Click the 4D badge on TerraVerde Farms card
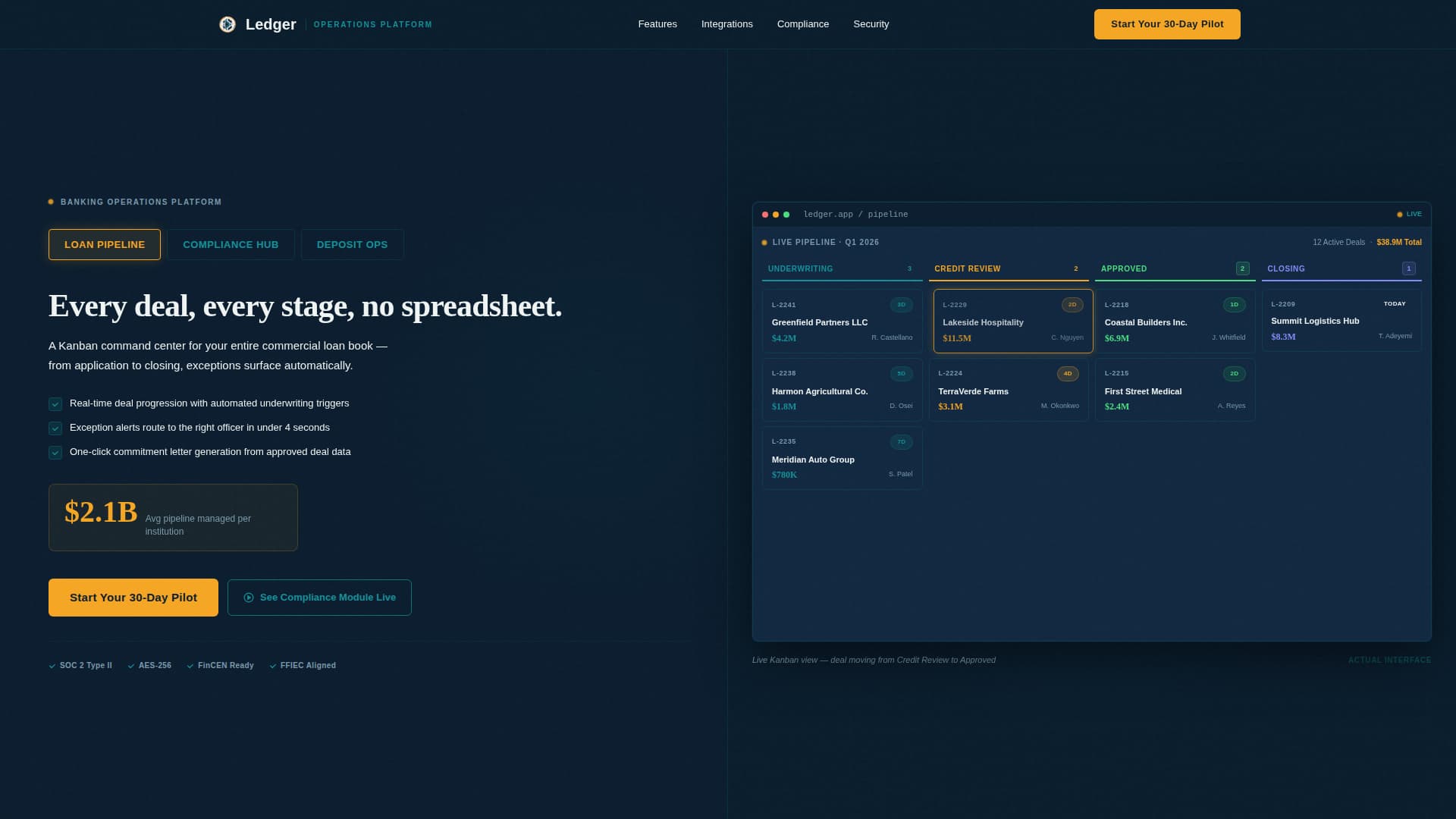Viewport: 1456px width, 819px height. 1068,374
